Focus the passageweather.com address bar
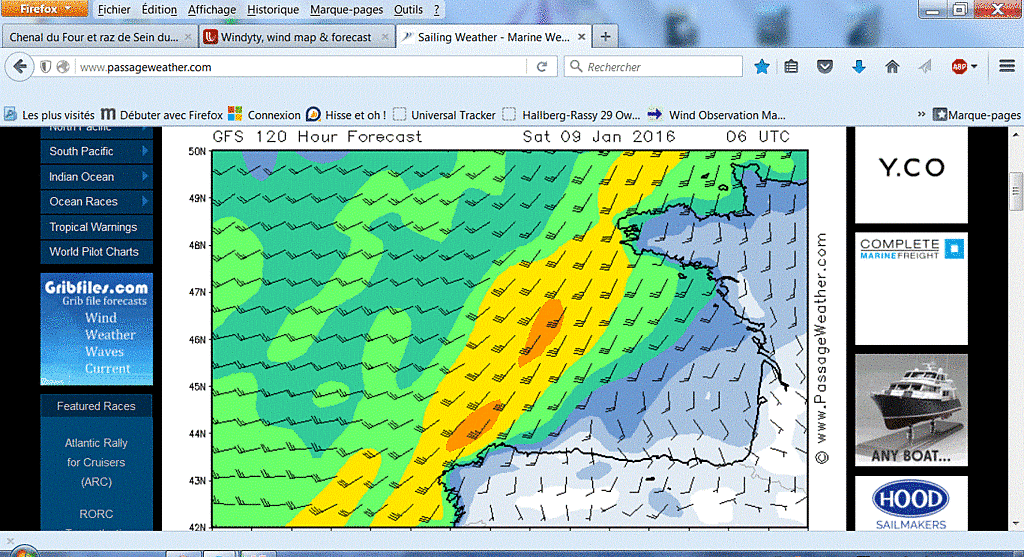Screen dimensions: 1024x557 tap(300, 67)
